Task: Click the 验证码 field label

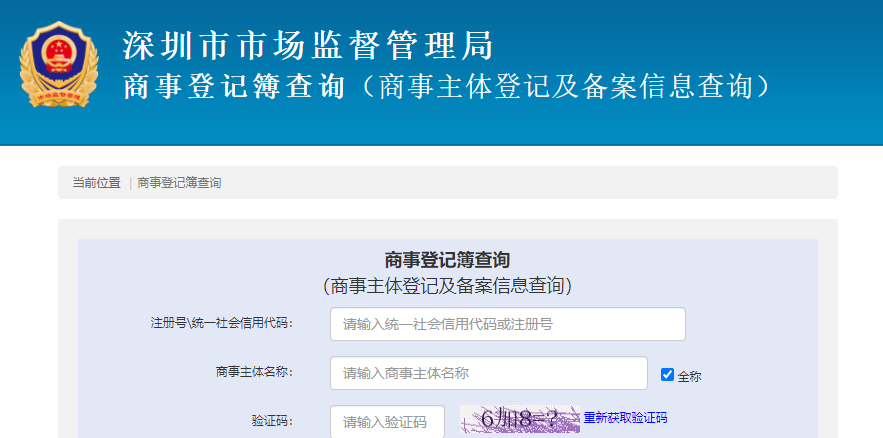Action: coord(271,421)
